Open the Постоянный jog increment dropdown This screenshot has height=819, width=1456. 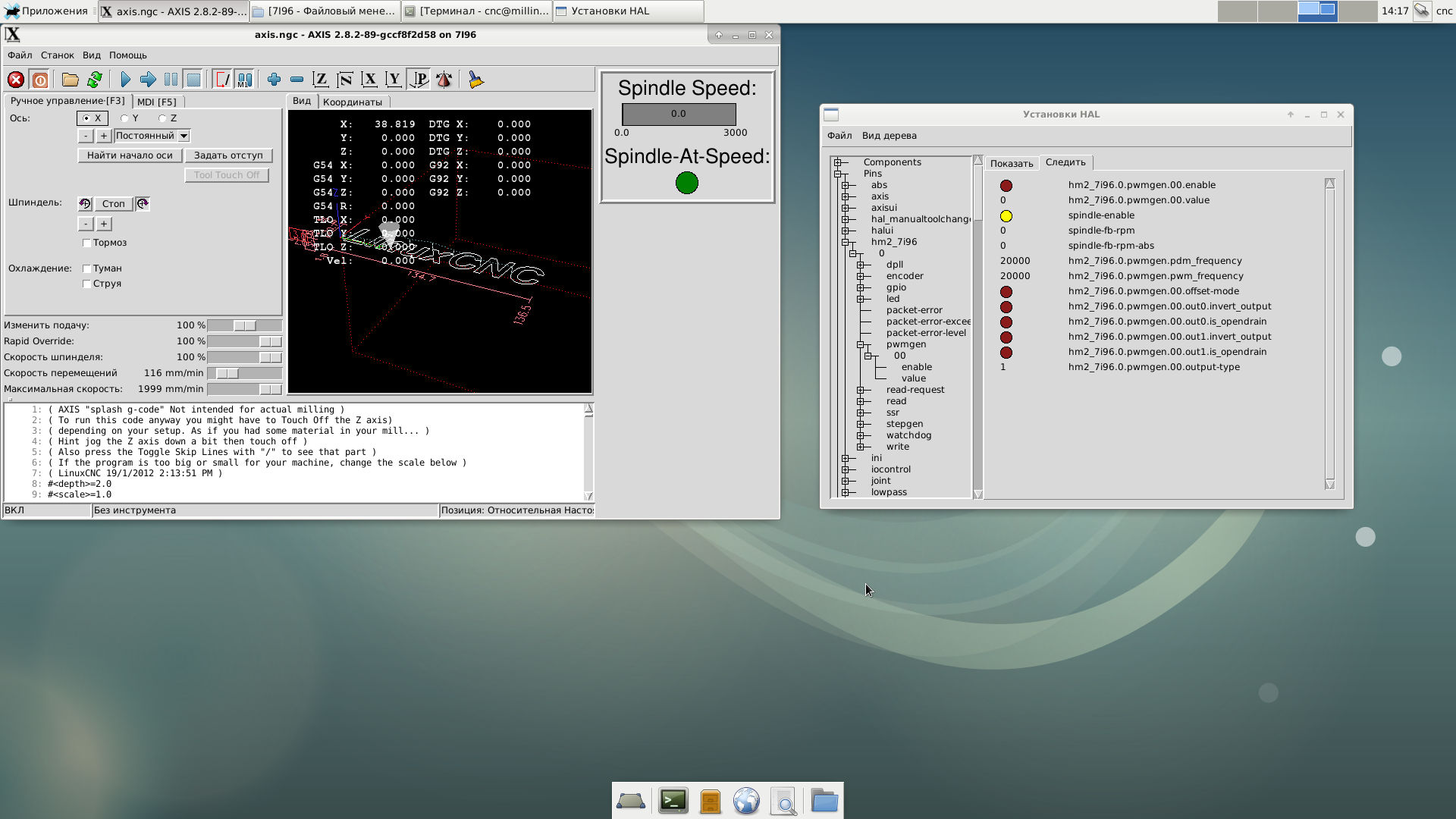click(x=184, y=136)
